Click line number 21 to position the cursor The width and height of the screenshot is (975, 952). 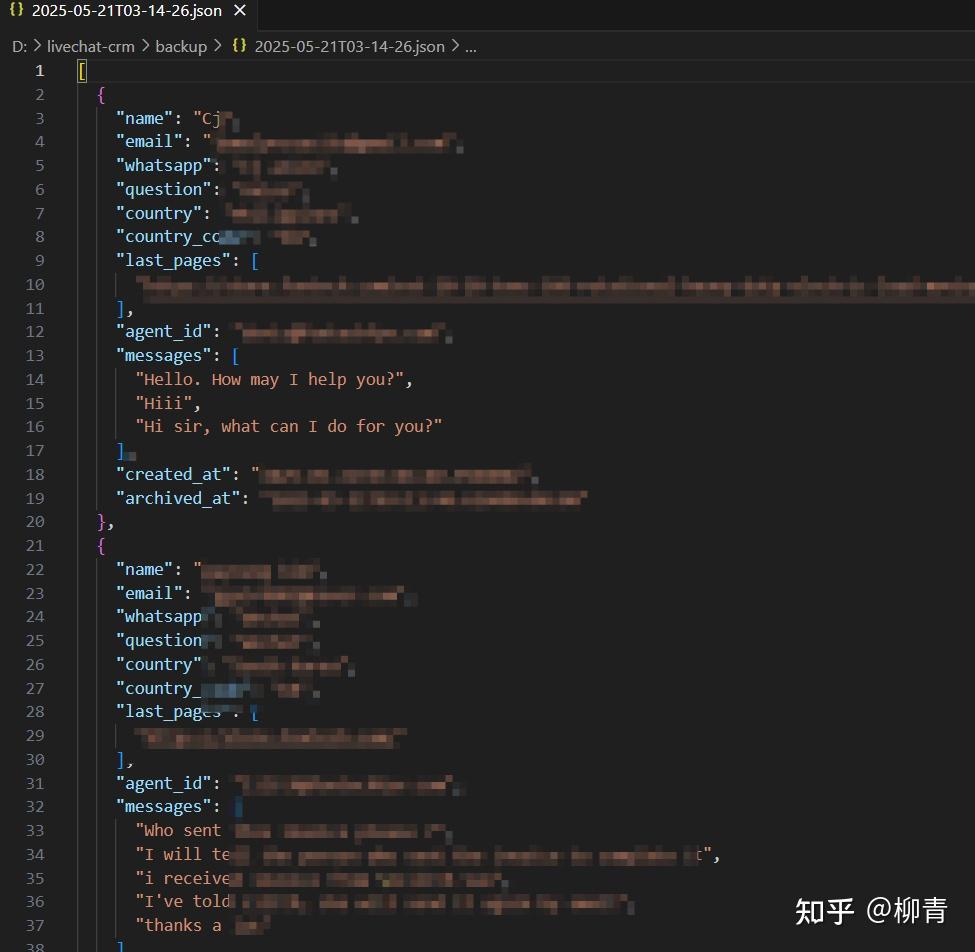(35, 545)
